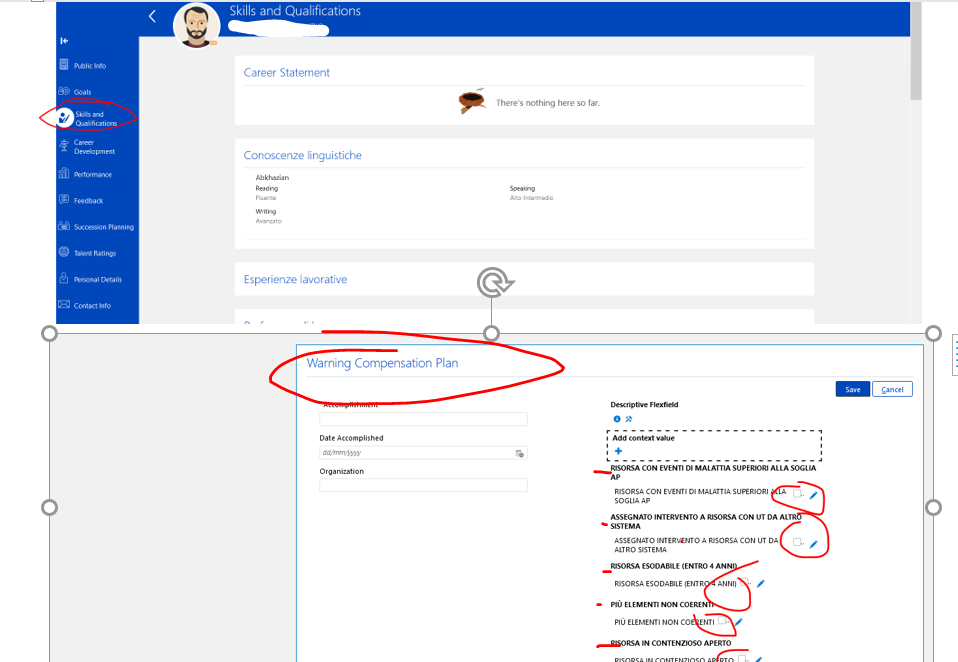Screen dimensions: 958x662
Task: Open the Performance section icon
Action: pos(63,173)
